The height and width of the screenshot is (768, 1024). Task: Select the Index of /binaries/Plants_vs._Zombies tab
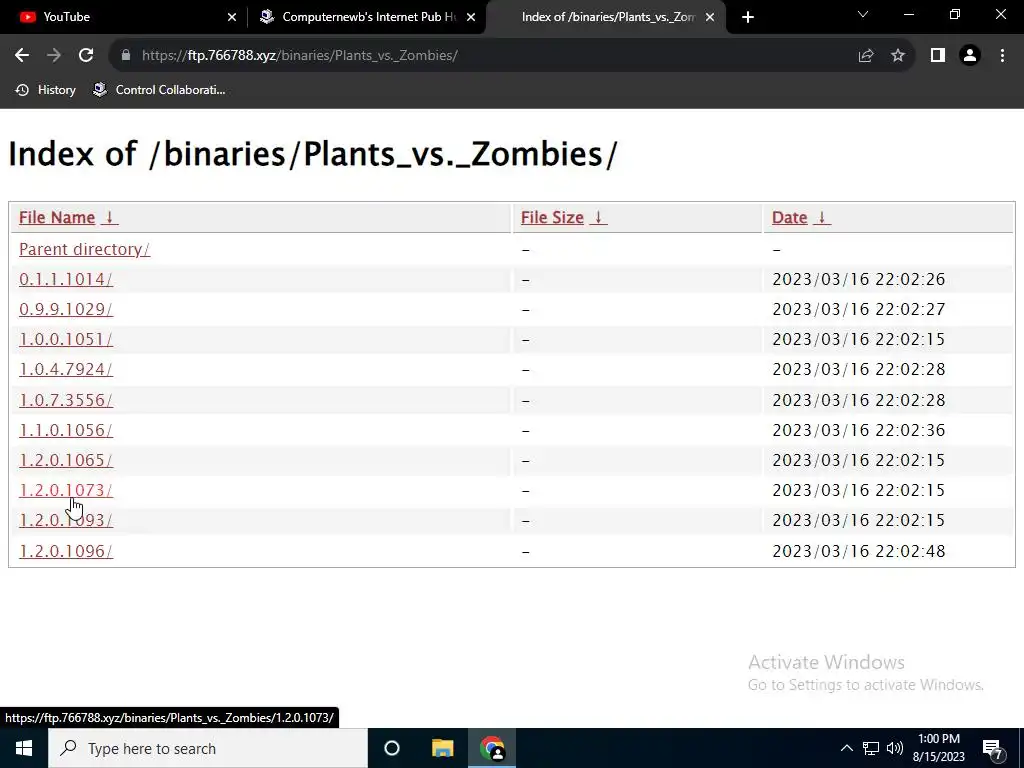[x=608, y=17]
